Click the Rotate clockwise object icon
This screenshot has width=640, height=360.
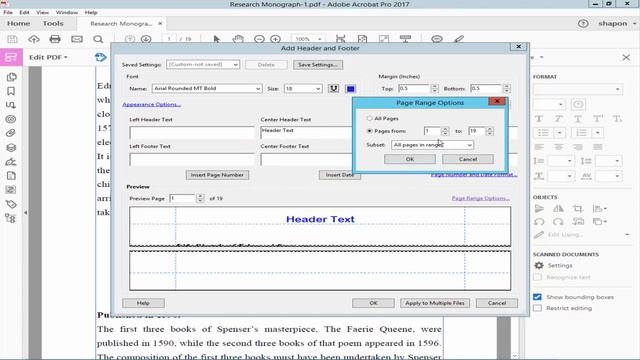pyautogui.click(x=558, y=222)
